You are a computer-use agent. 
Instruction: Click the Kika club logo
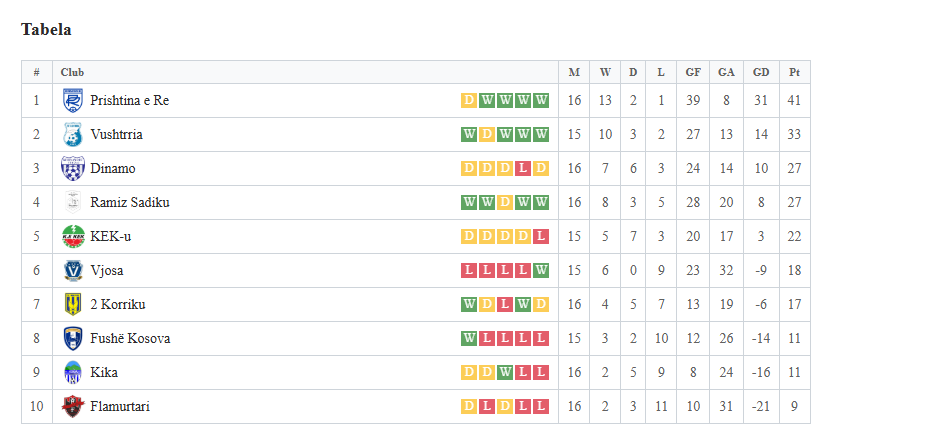73,373
